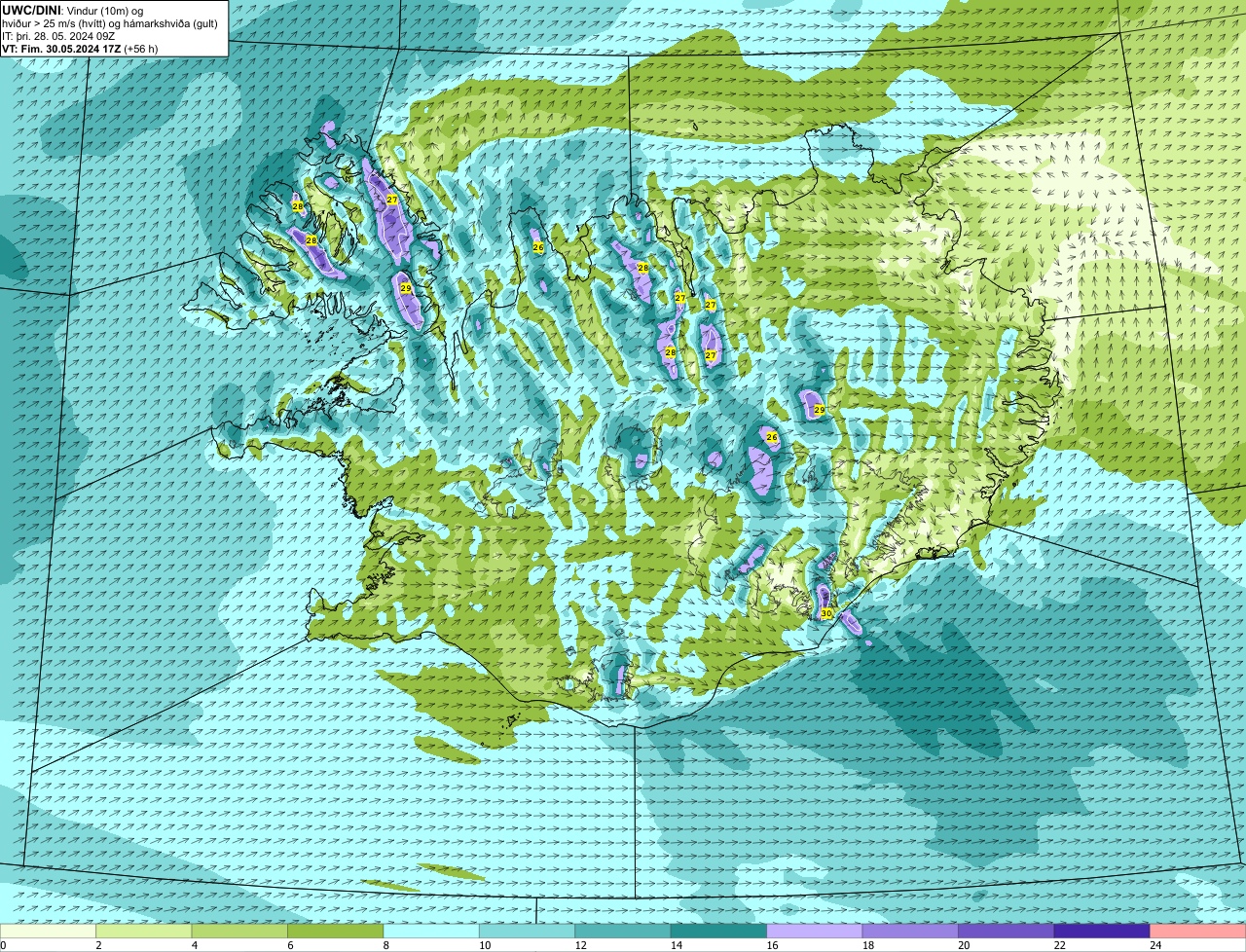Select the medium purple 18–20 m/s legend swatch
This screenshot has width=1246, height=952.
pos(910,932)
